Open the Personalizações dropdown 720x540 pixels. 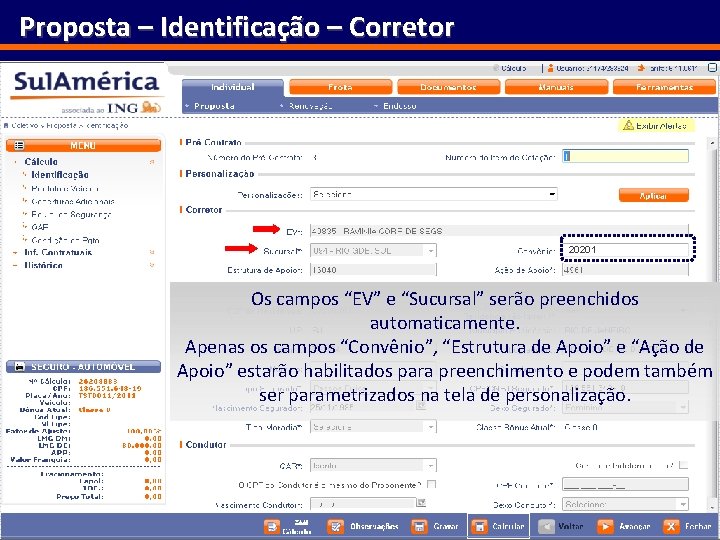tap(433, 194)
